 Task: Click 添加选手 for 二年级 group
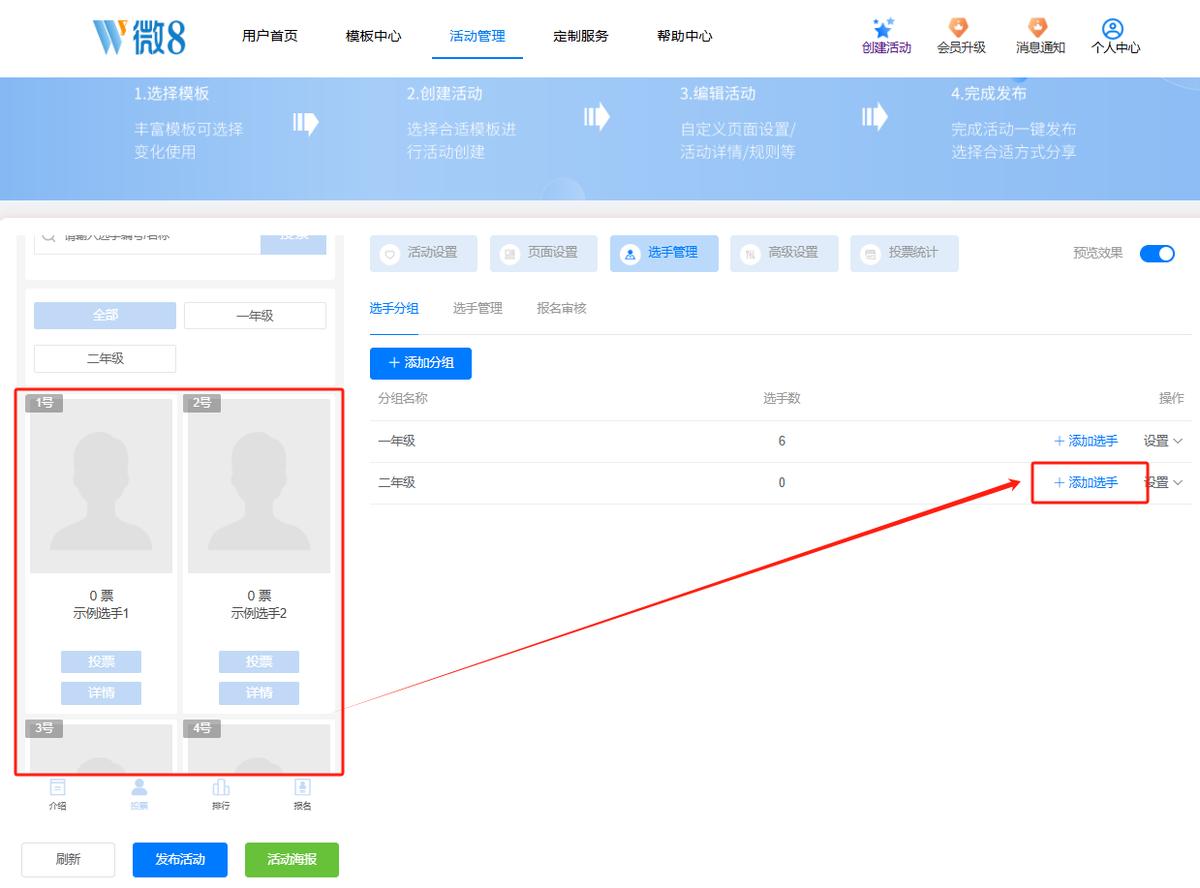pos(1086,483)
